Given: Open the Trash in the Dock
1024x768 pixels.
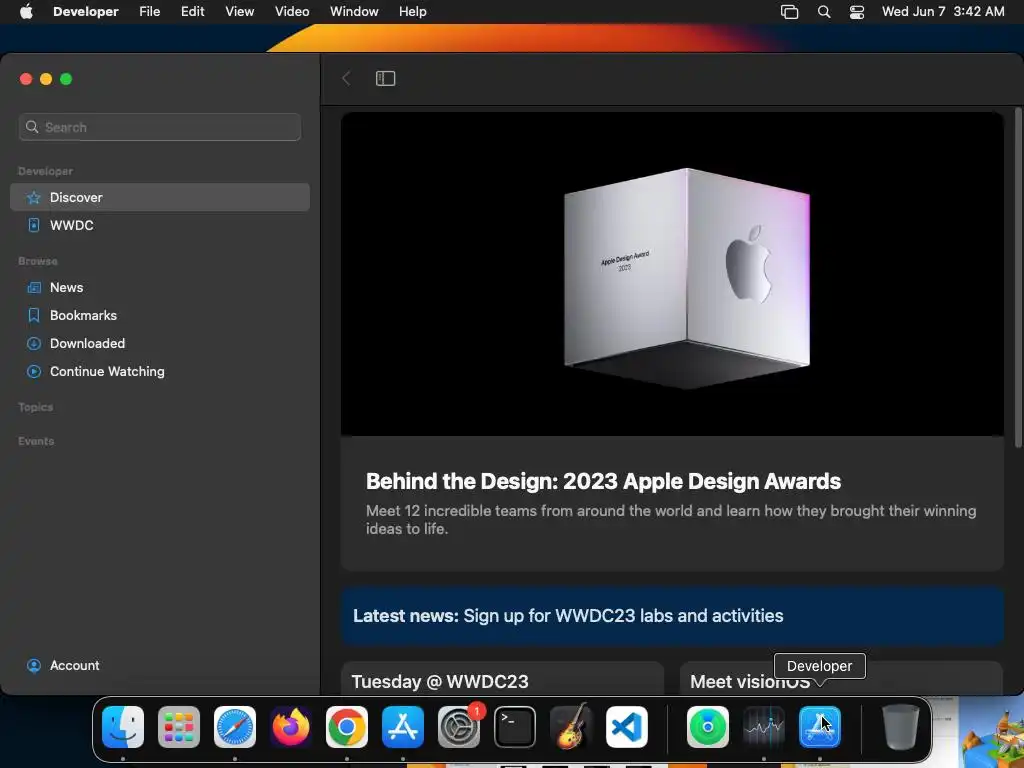Looking at the screenshot, I should point(901,727).
